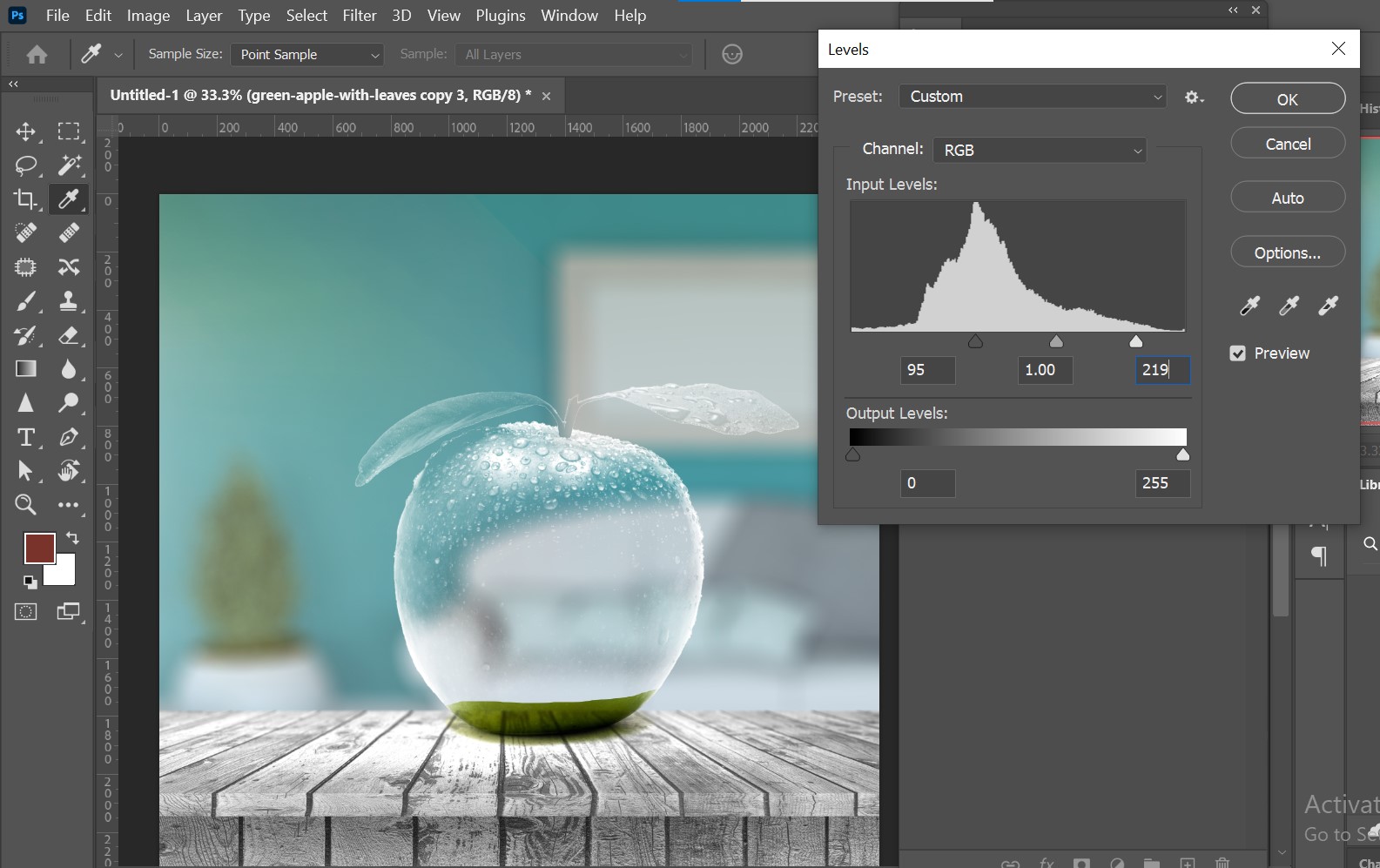1380x868 pixels.
Task: Close the Untitled-1 document tab
Action: [x=547, y=96]
